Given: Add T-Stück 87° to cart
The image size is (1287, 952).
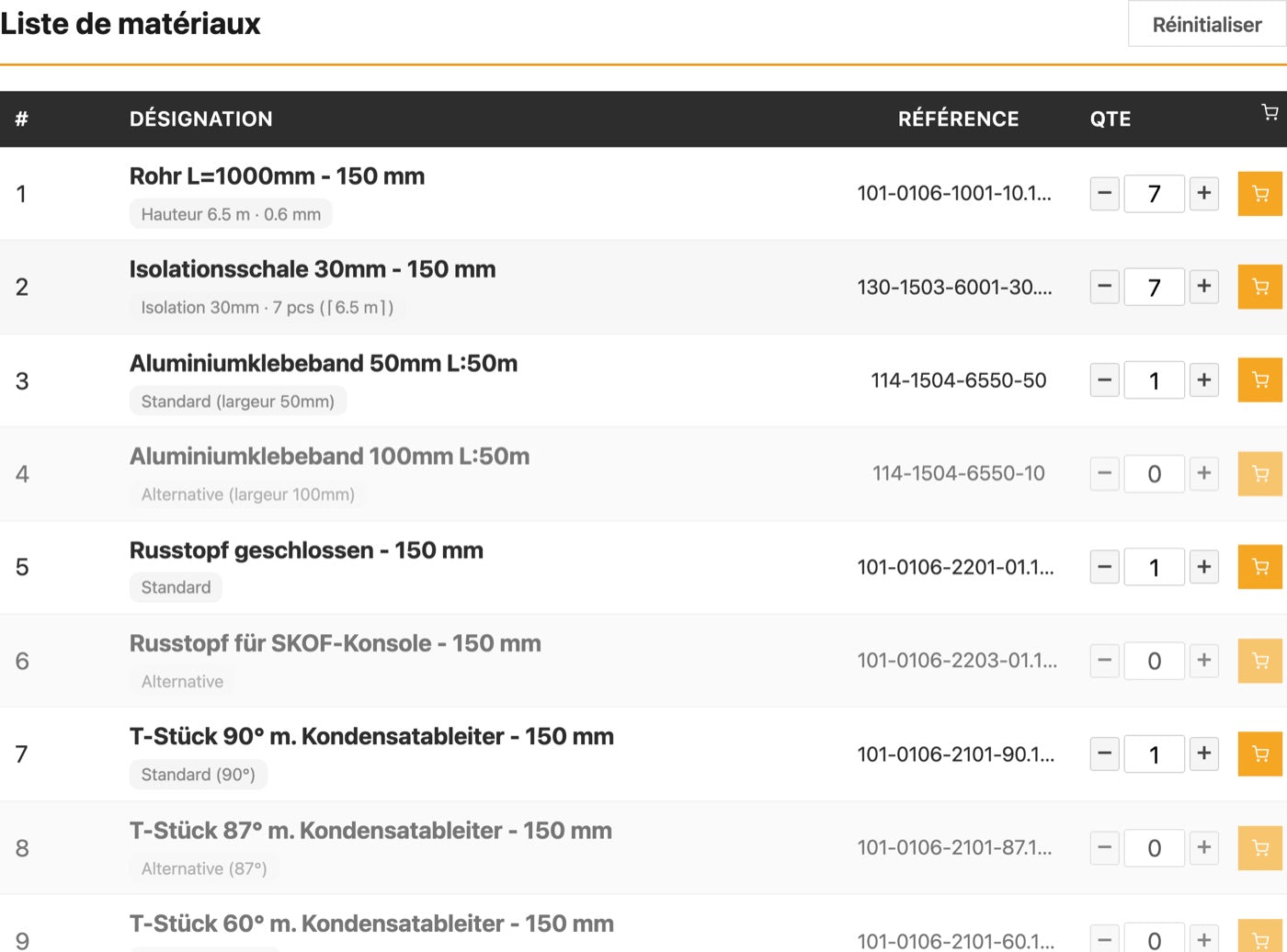Looking at the screenshot, I should click(1260, 848).
